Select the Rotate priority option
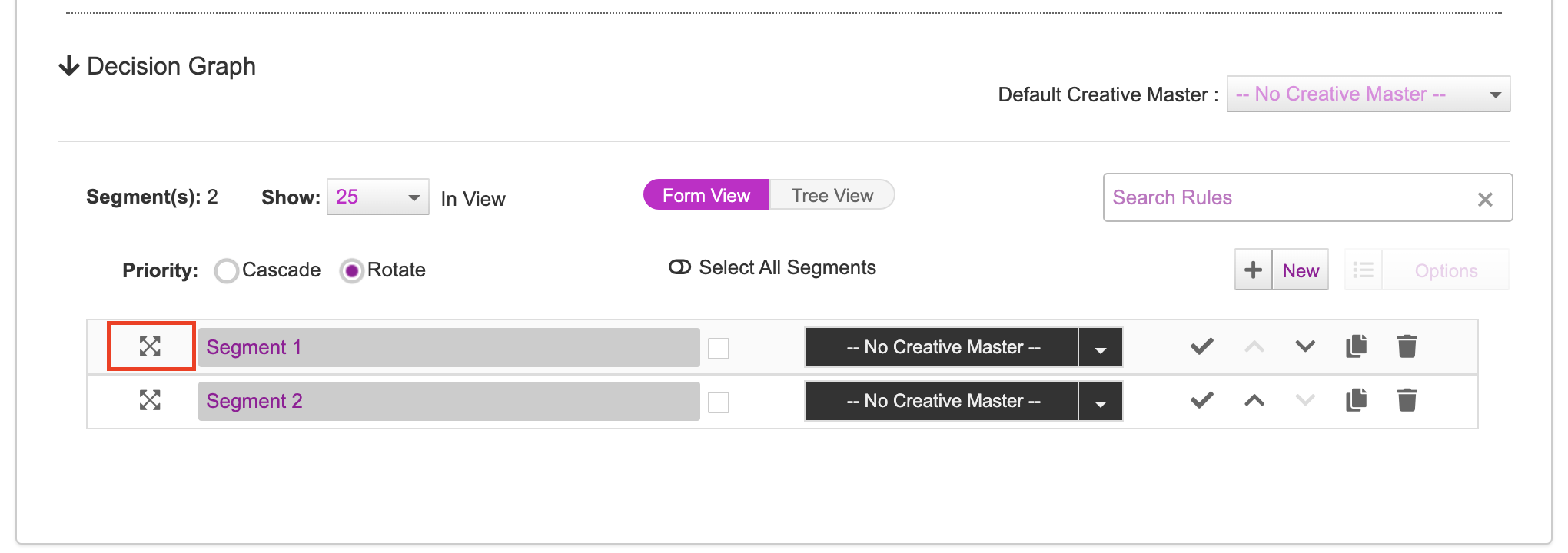The width and height of the screenshot is (1568, 553). click(x=352, y=270)
